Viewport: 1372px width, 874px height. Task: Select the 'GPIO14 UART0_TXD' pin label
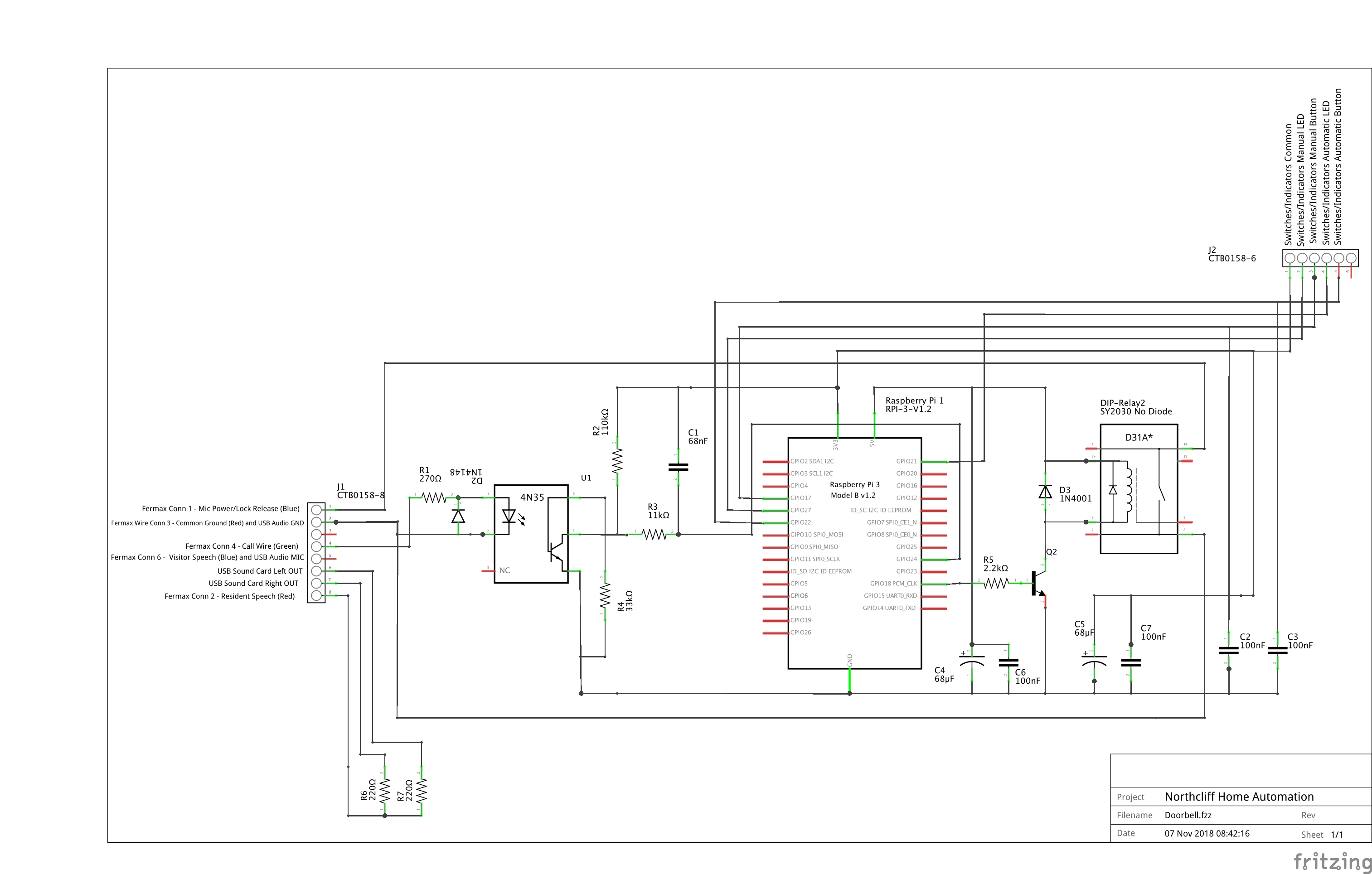(889, 608)
